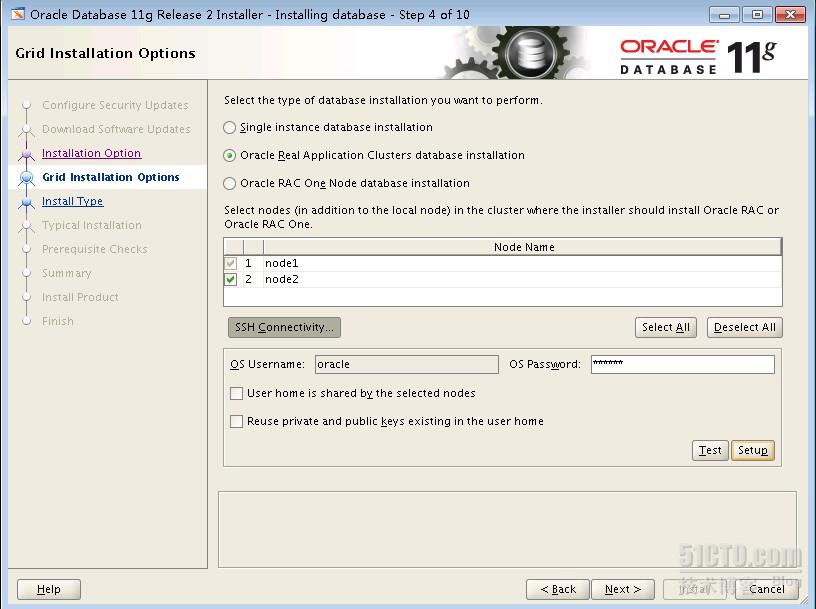Go Back to previous step
This screenshot has height=609, width=816.
[x=558, y=589]
